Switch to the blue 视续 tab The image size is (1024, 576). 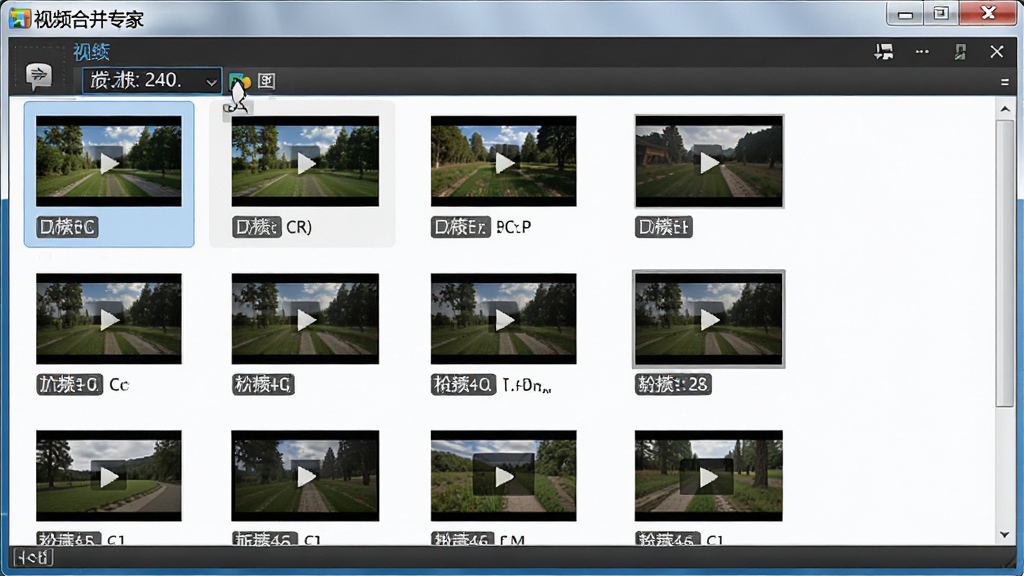click(x=91, y=52)
